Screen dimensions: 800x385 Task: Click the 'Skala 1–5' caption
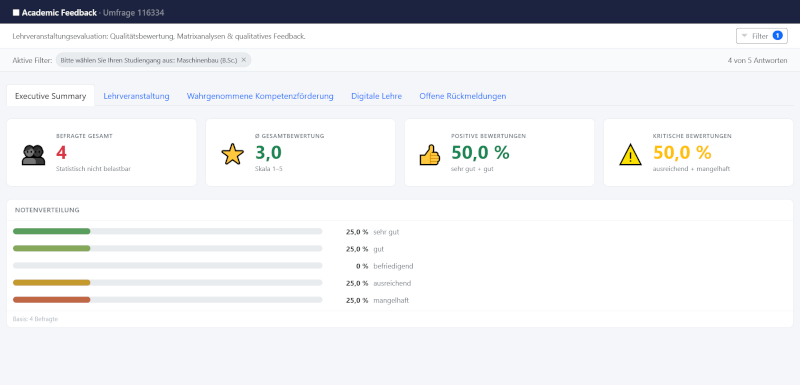[269, 169]
